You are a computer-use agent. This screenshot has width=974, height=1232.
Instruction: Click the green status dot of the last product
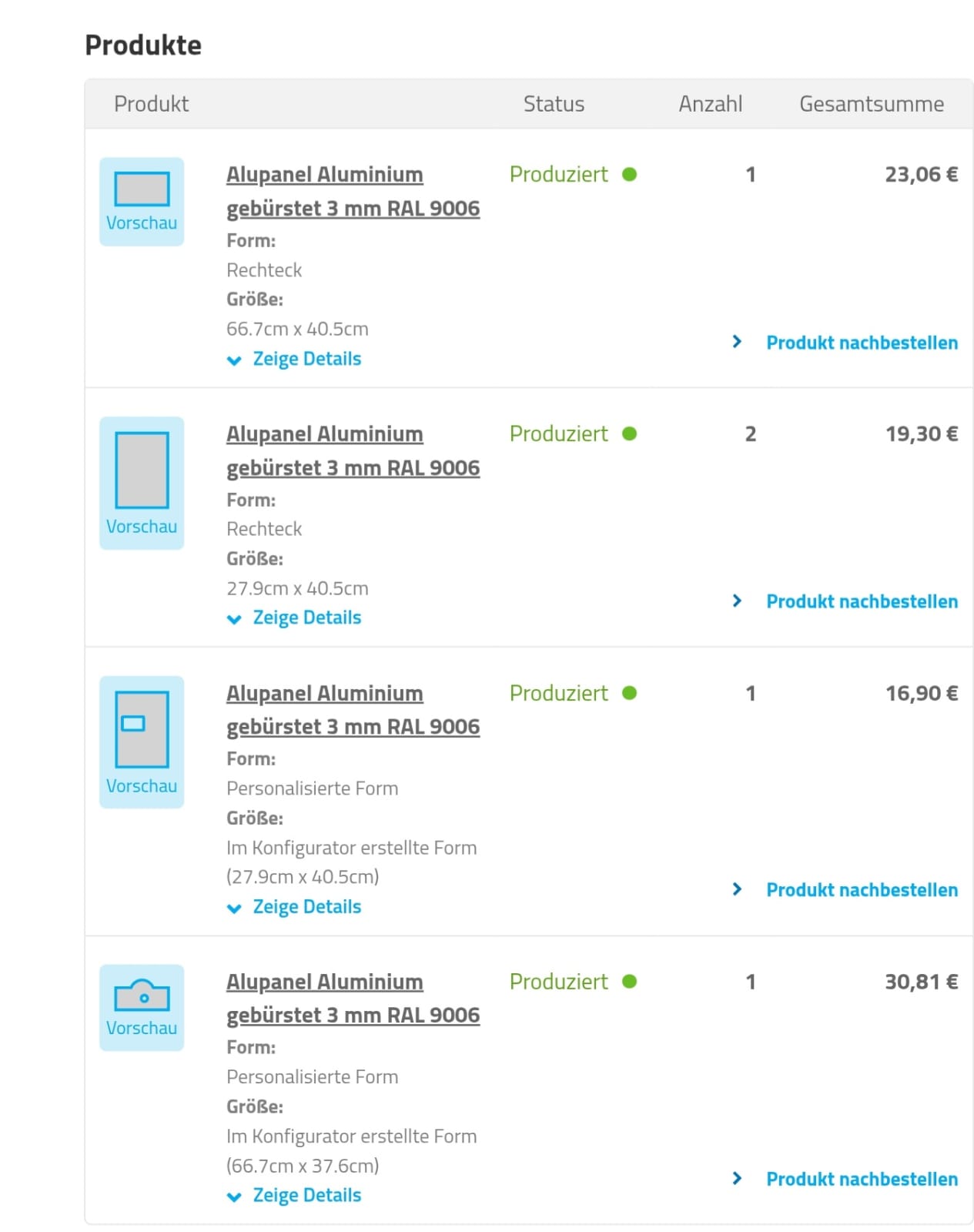[629, 982]
